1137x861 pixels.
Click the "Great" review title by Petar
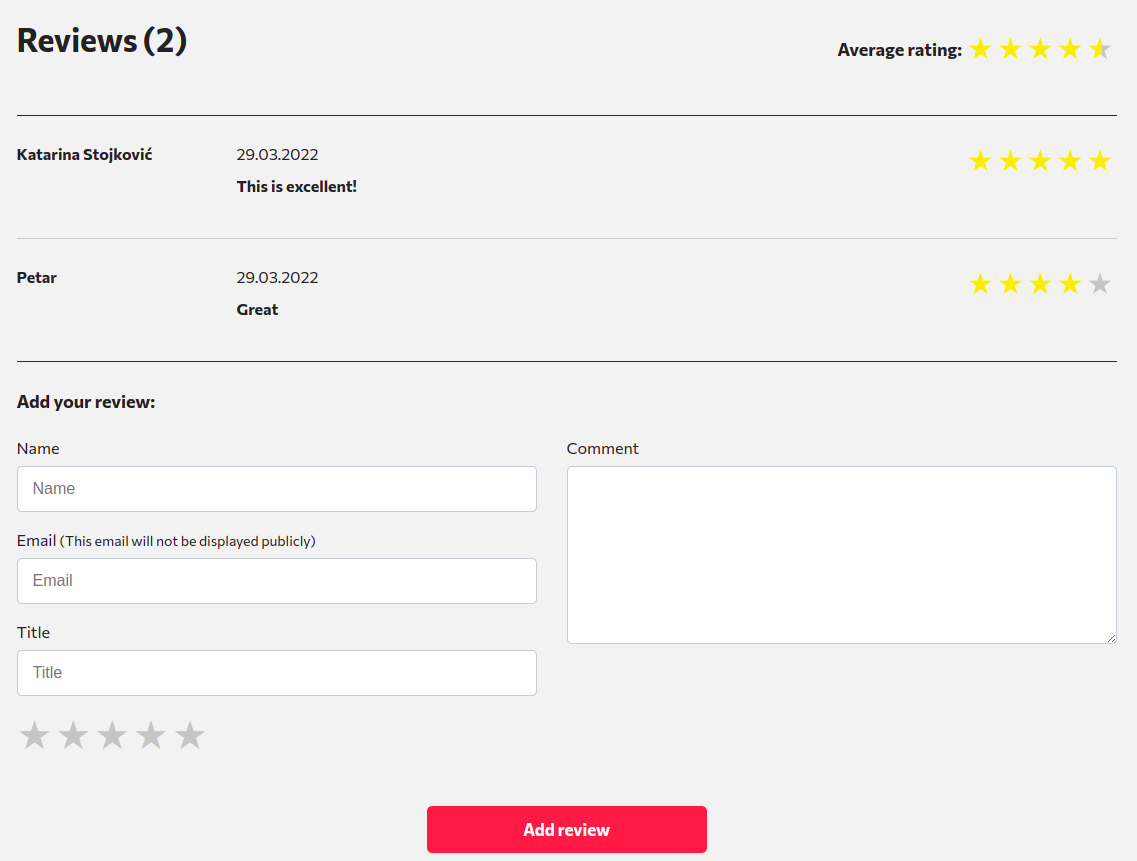pos(257,310)
